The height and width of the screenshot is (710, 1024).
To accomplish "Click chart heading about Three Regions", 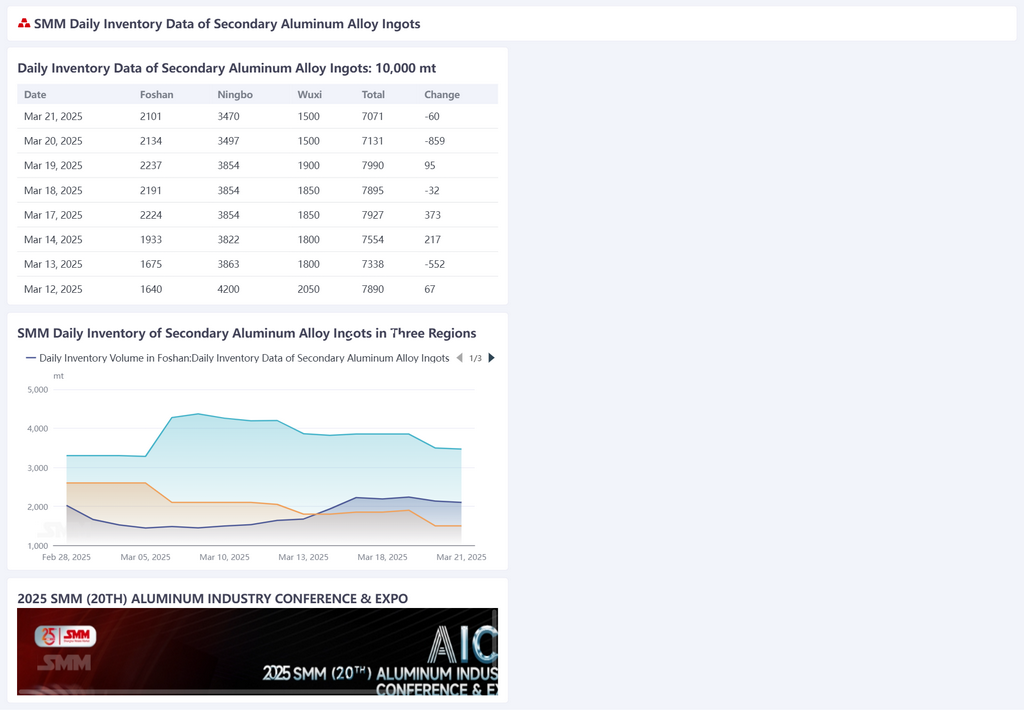I will tap(247, 333).
